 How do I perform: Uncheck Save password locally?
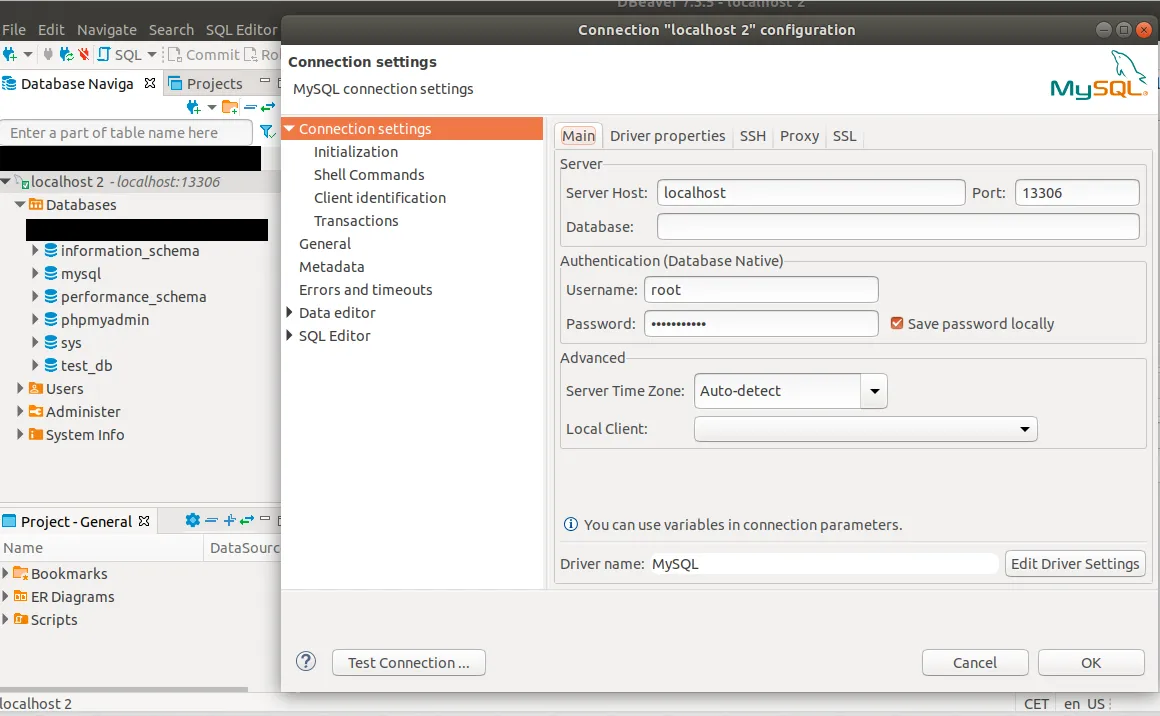[x=897, y=323]
